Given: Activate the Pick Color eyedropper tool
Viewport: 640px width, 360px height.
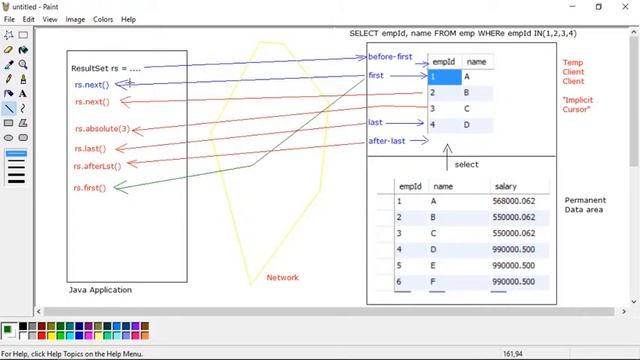Looking at the screenshot, I should coord(9,64).
